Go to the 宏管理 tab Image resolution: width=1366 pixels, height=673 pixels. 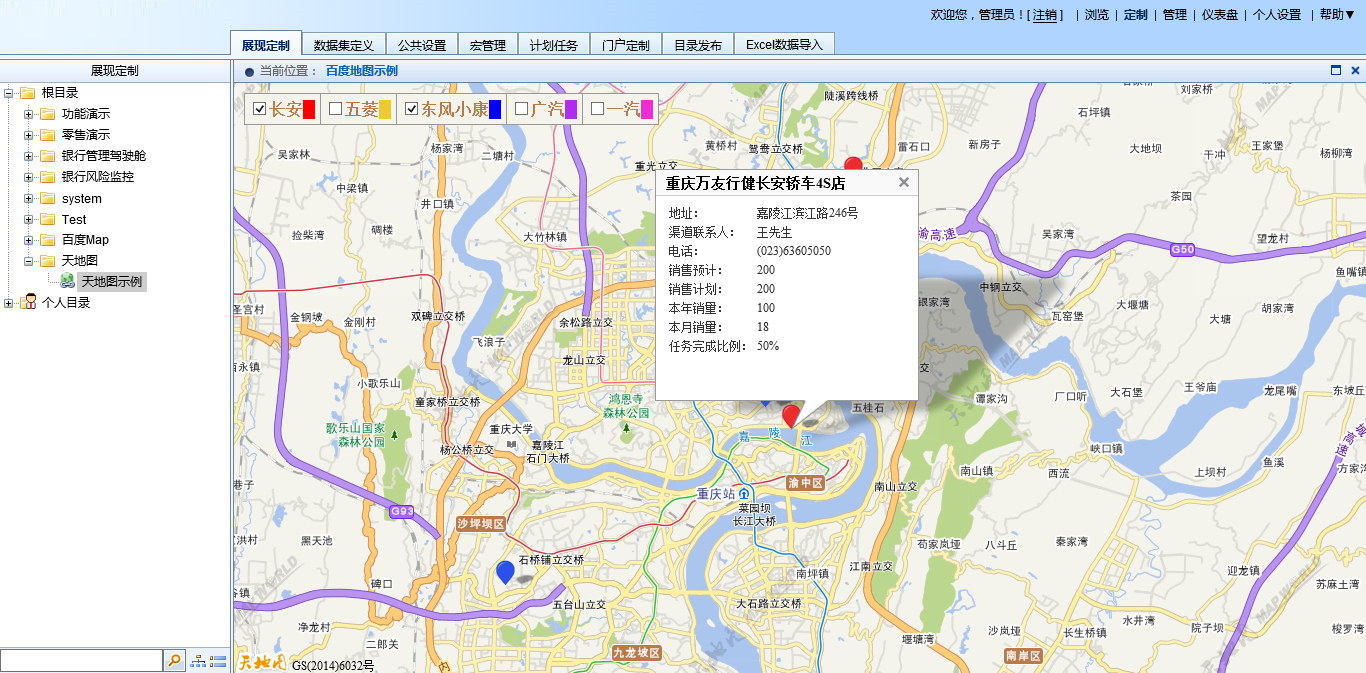click(488, 45)
